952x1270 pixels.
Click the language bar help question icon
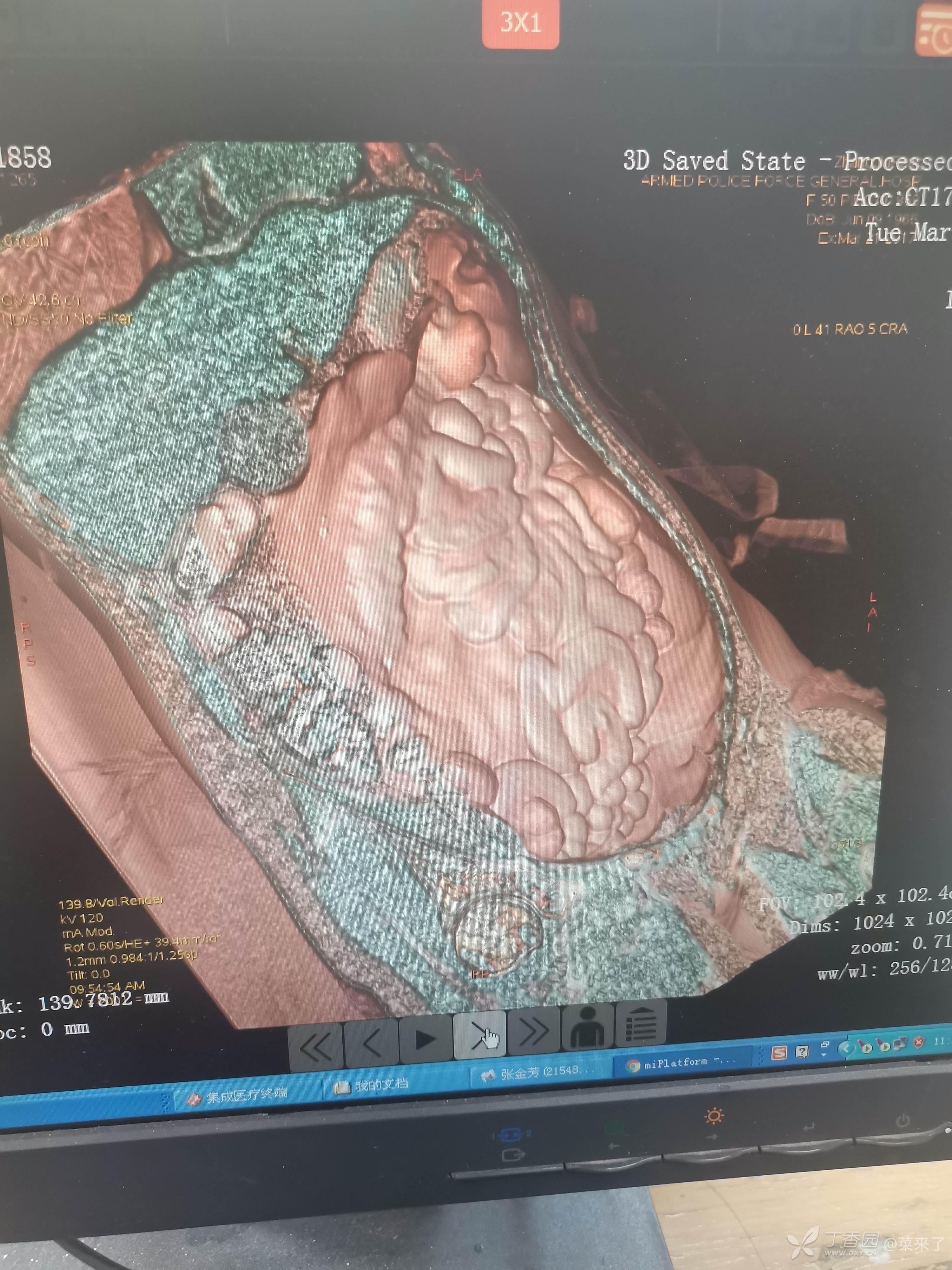(x=802, y=1051)
